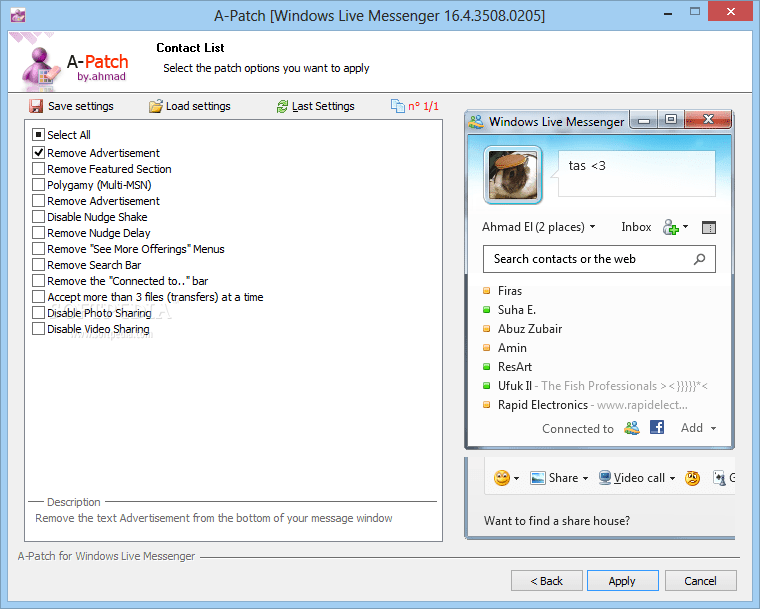The height and width of the screenshot is (609, 760).
Task: Open the emoticon dropdown arrow in chat toolbar
Action: 516,479
